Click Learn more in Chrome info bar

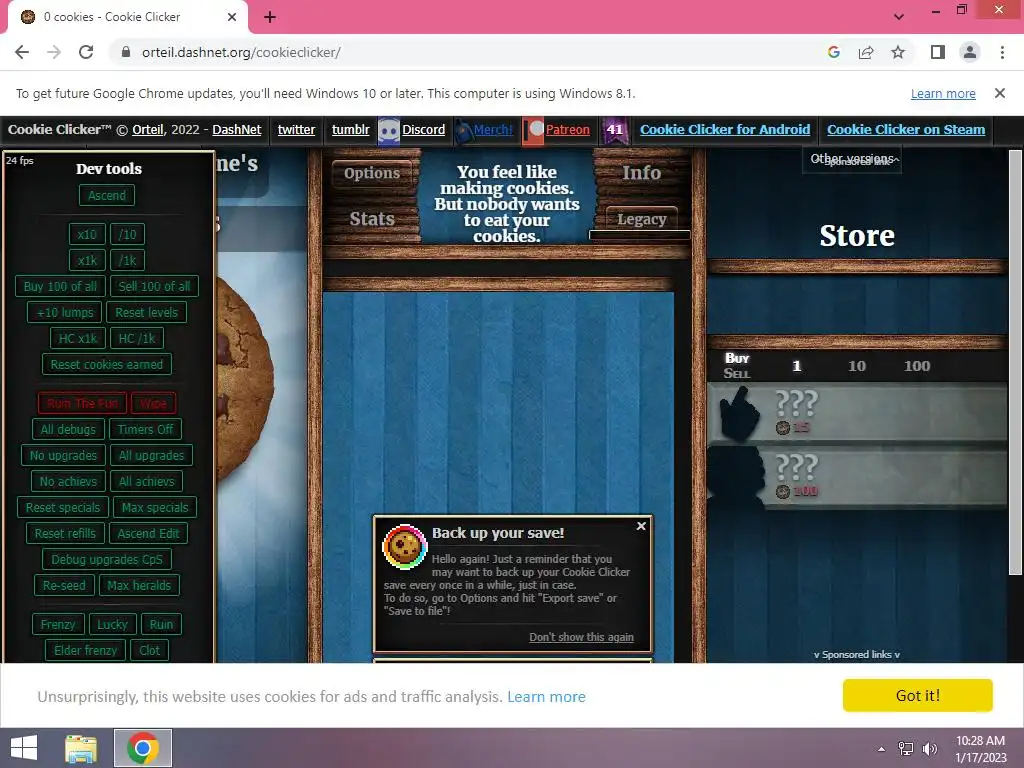[943, 93]
